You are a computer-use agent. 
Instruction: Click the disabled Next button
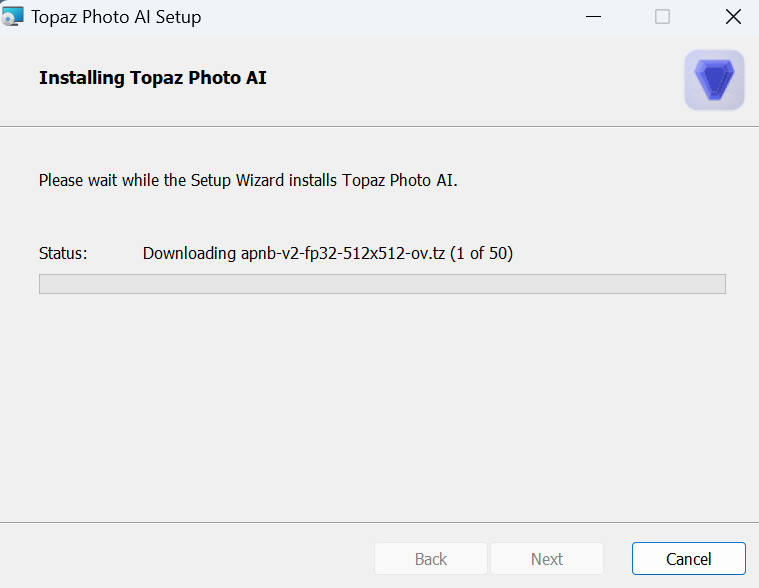(547, 558)
